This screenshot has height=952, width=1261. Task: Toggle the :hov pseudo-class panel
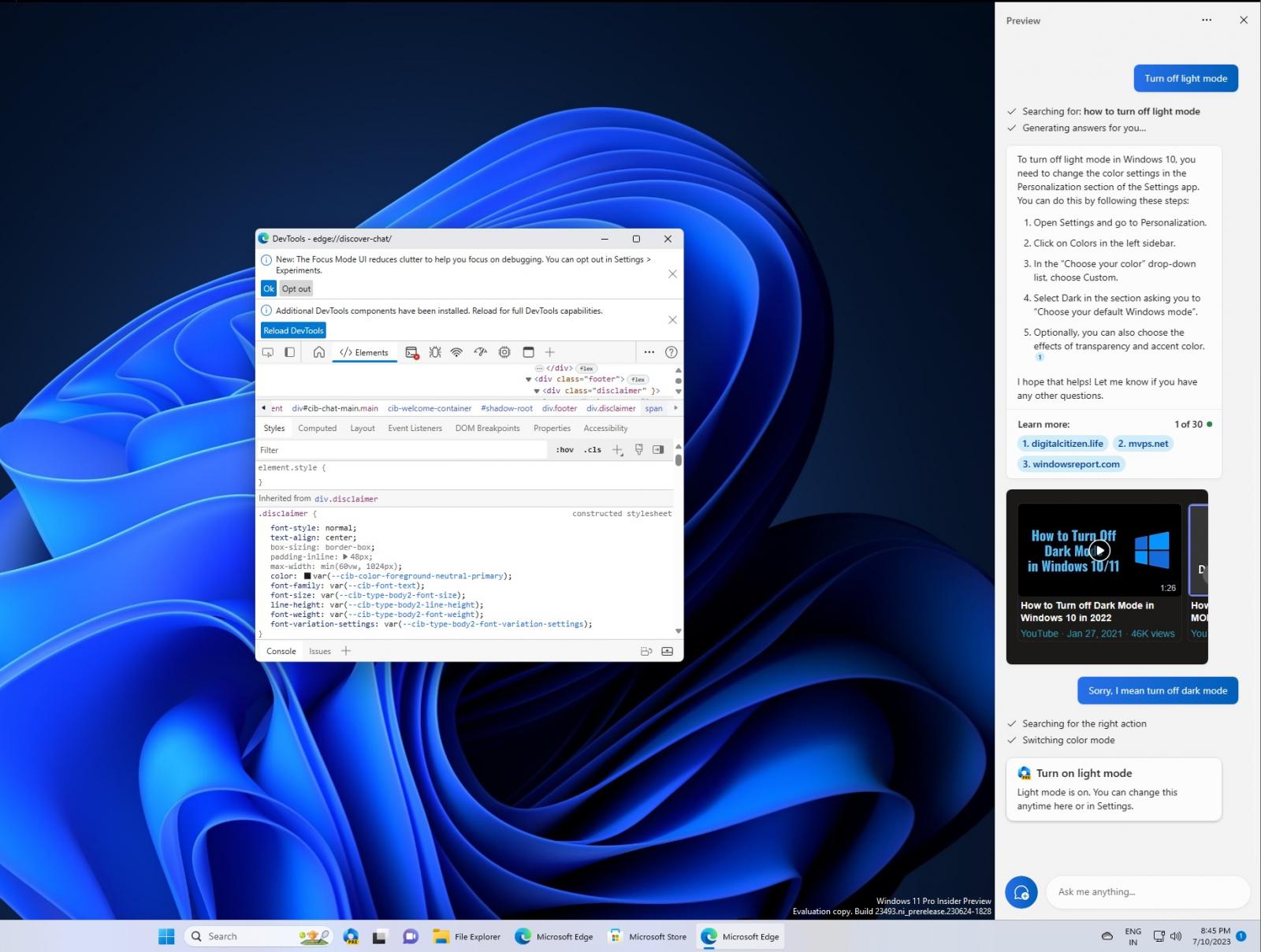(565, 449)
